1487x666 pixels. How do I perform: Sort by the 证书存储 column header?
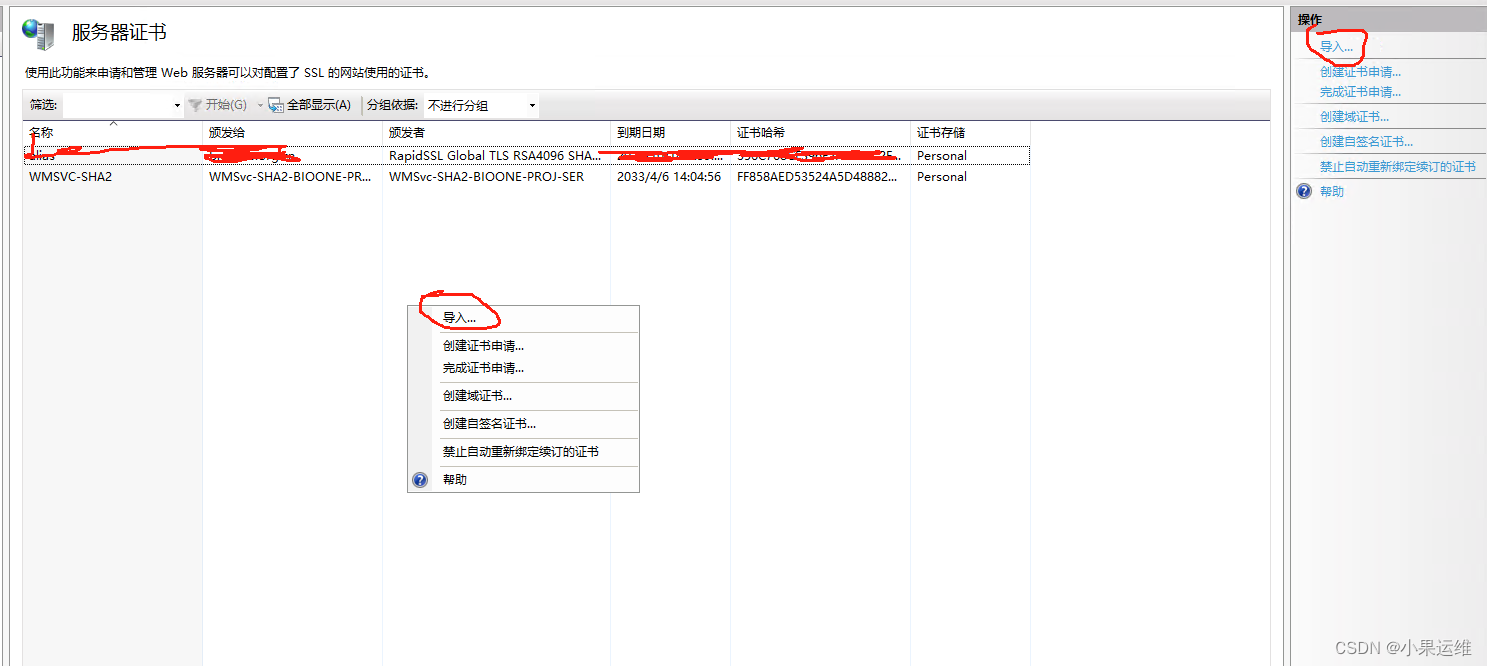[970, 132]
